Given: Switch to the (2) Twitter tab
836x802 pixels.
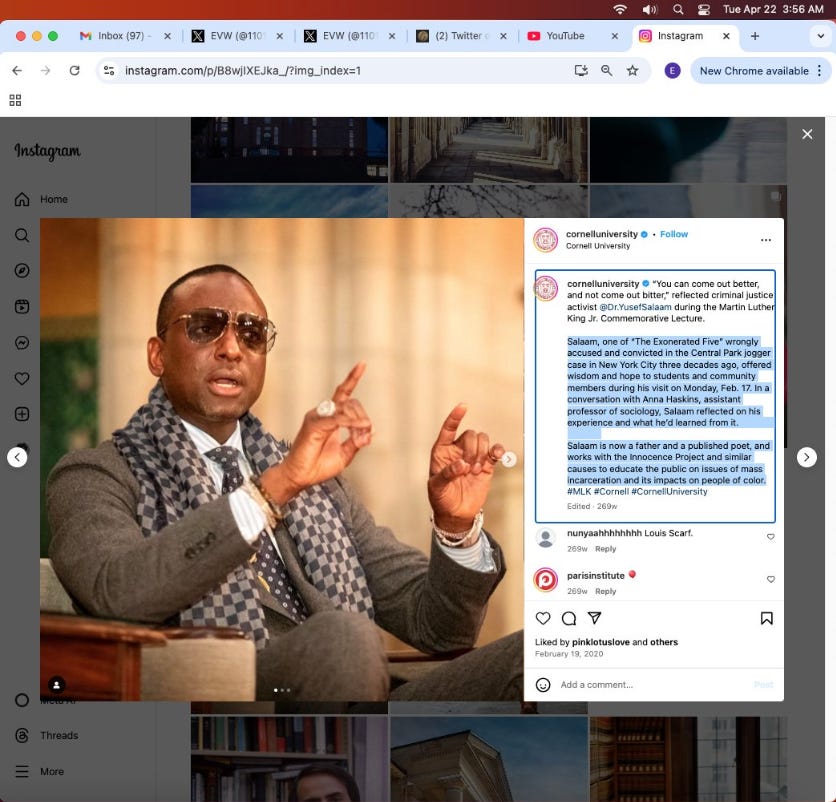Looking at the screenshot, I should click(462, 36).
